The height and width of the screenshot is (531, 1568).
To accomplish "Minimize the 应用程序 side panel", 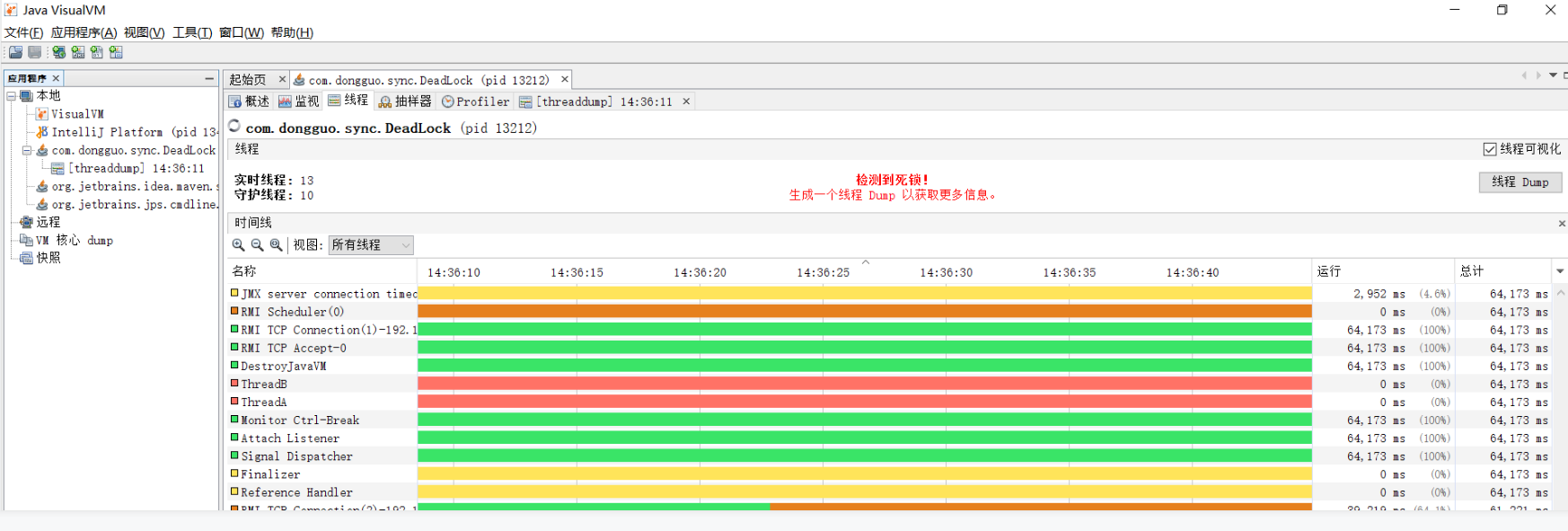I will point(209,78).
